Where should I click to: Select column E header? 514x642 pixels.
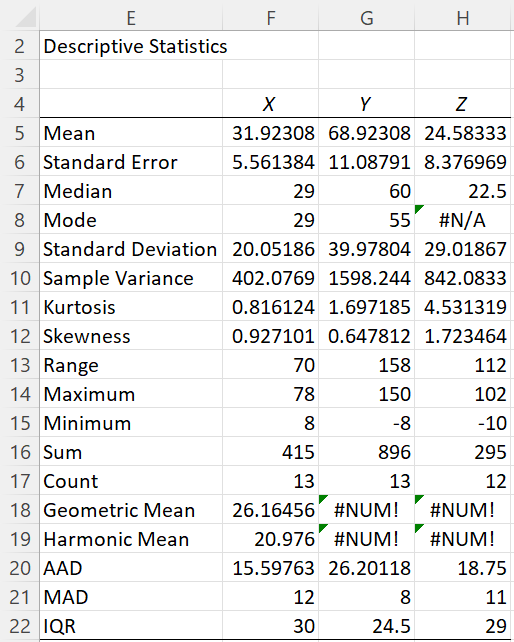pyautogui.click(x=131, y=18)
